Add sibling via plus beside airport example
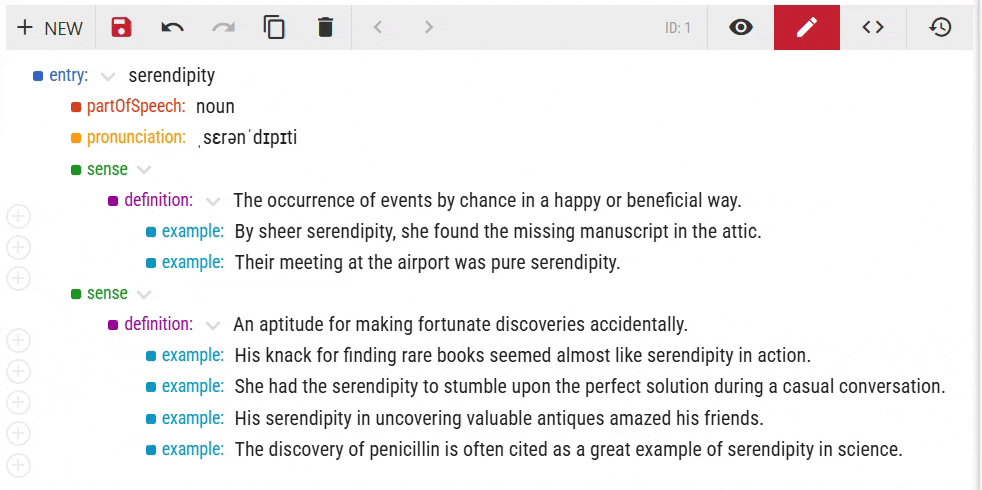 [x=18, y=278]
